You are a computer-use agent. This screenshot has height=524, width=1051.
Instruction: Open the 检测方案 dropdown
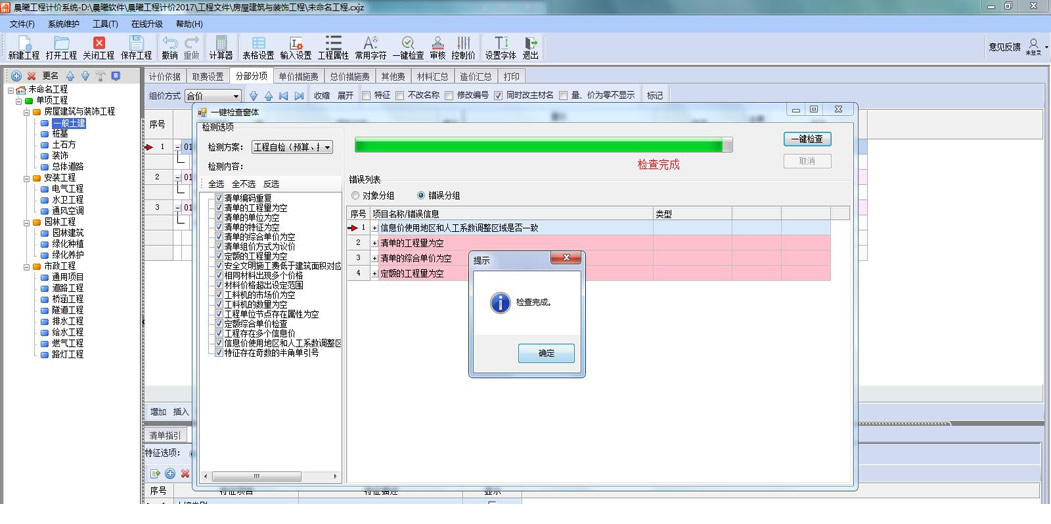pyautogui.click(x=292, y=146)
